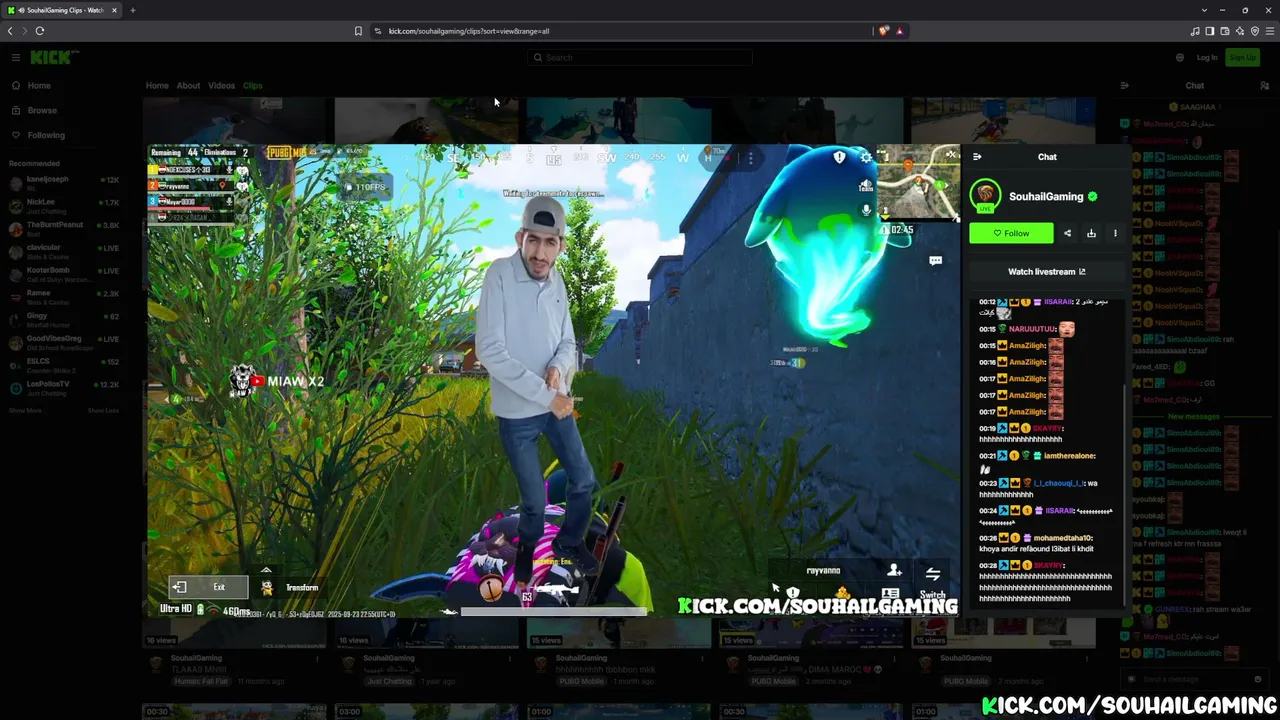Image resolution: width=1280 pixels, height=720 pixels.
Task: Open the browser main menu
Action: pyautogui.click(x=1270, y=31)
